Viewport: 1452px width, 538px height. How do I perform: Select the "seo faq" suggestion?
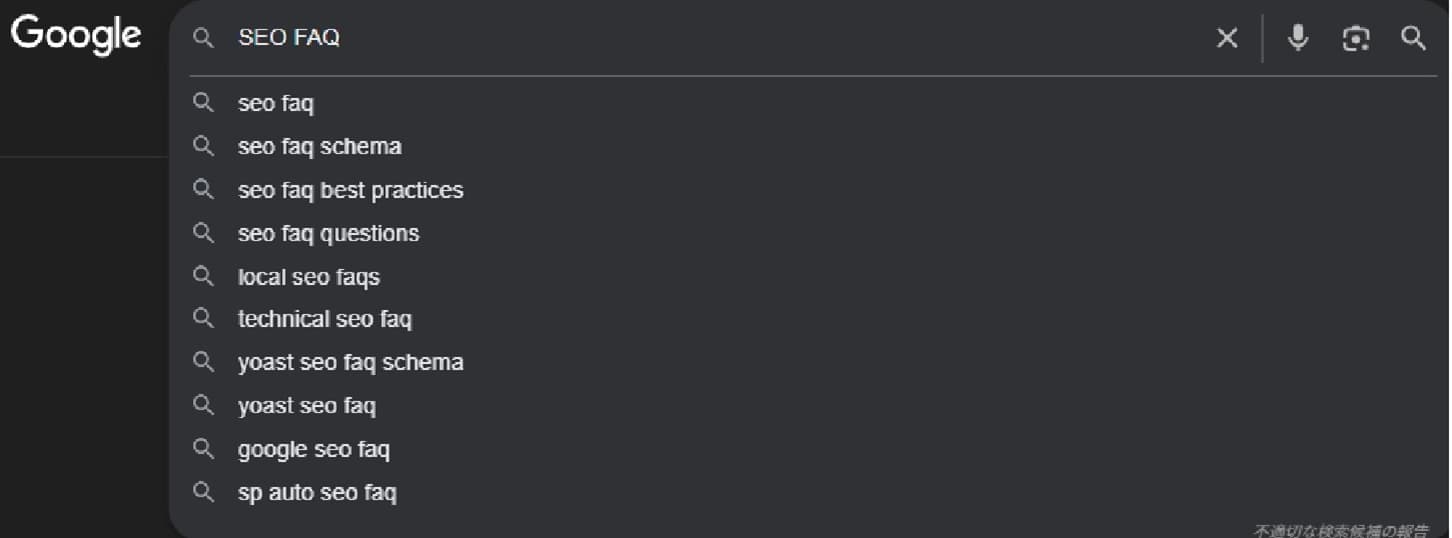276,103
